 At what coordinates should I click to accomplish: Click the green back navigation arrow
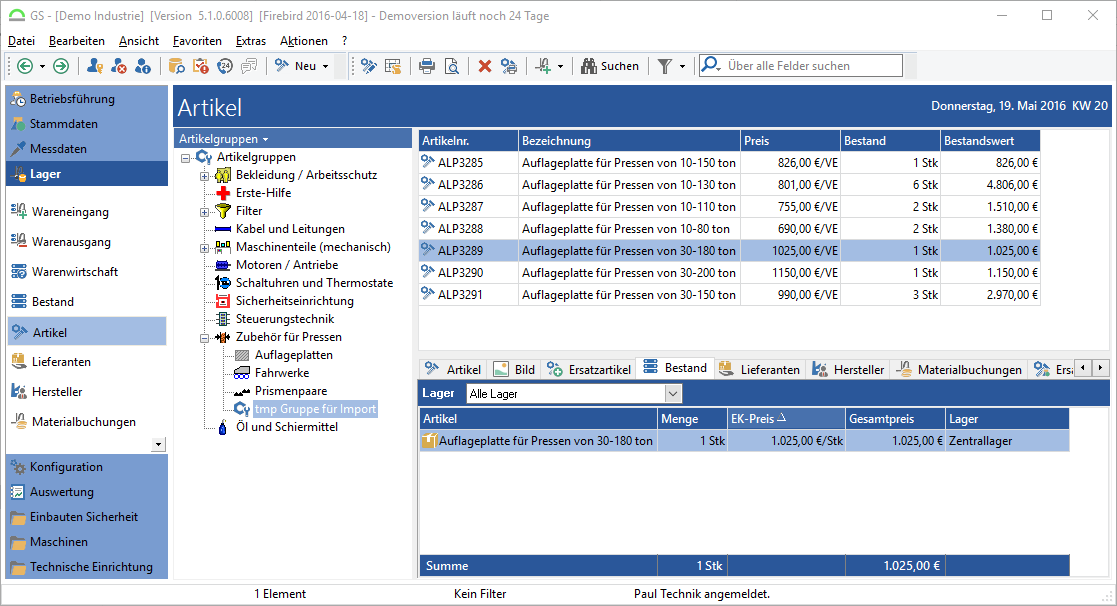tap(25, 66)
